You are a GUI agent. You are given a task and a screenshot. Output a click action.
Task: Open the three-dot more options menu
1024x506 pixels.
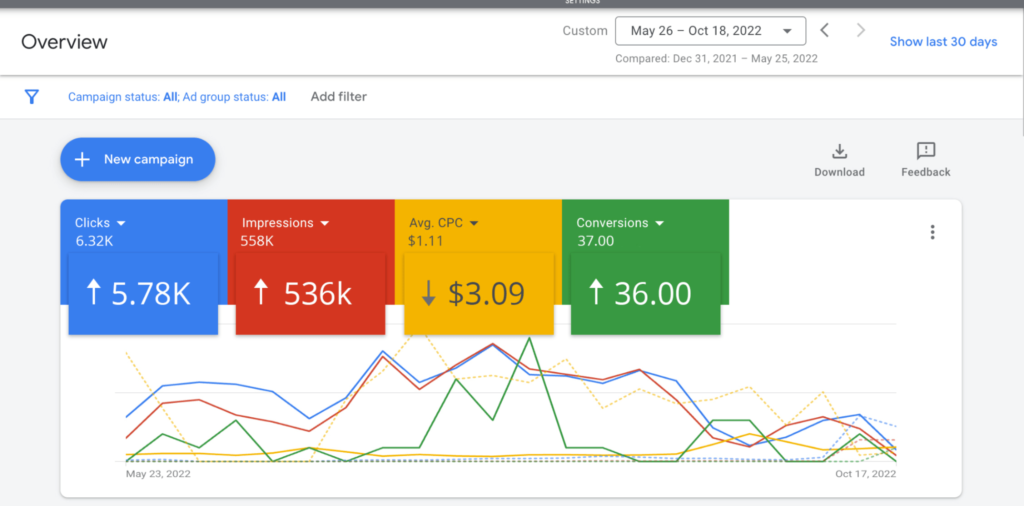(932, 232)
